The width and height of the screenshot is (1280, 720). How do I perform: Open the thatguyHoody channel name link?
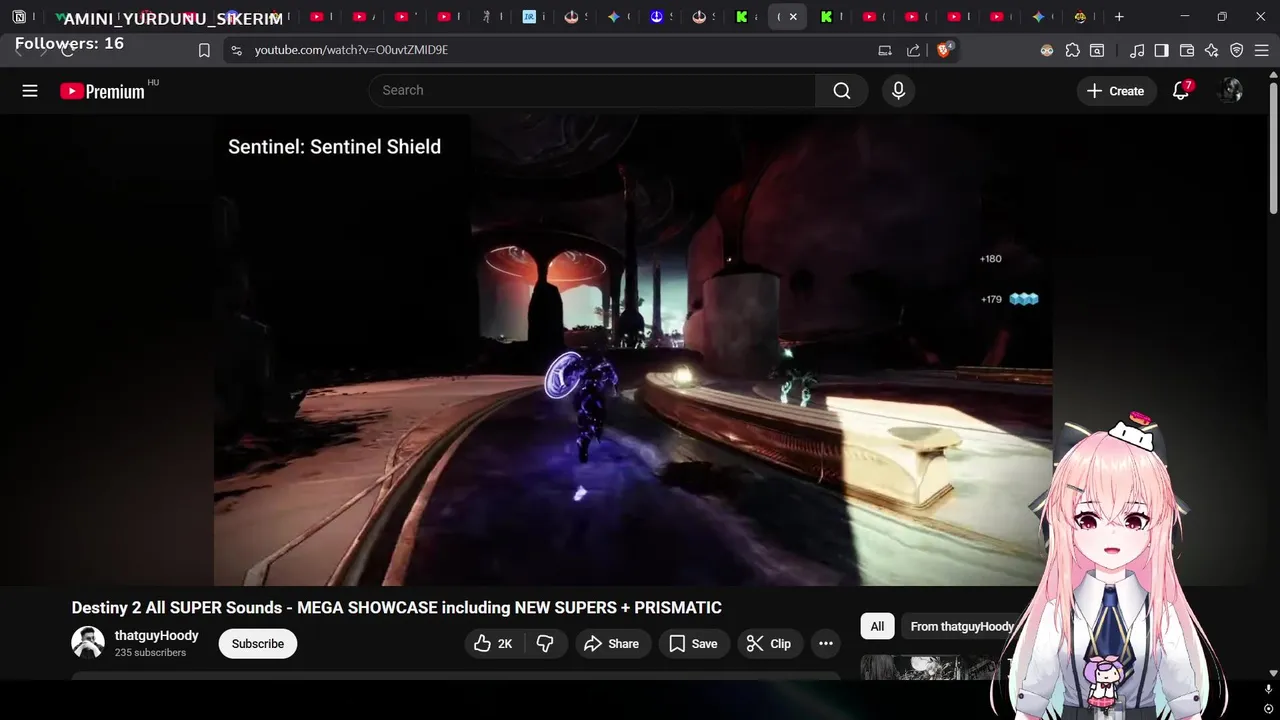156,636
